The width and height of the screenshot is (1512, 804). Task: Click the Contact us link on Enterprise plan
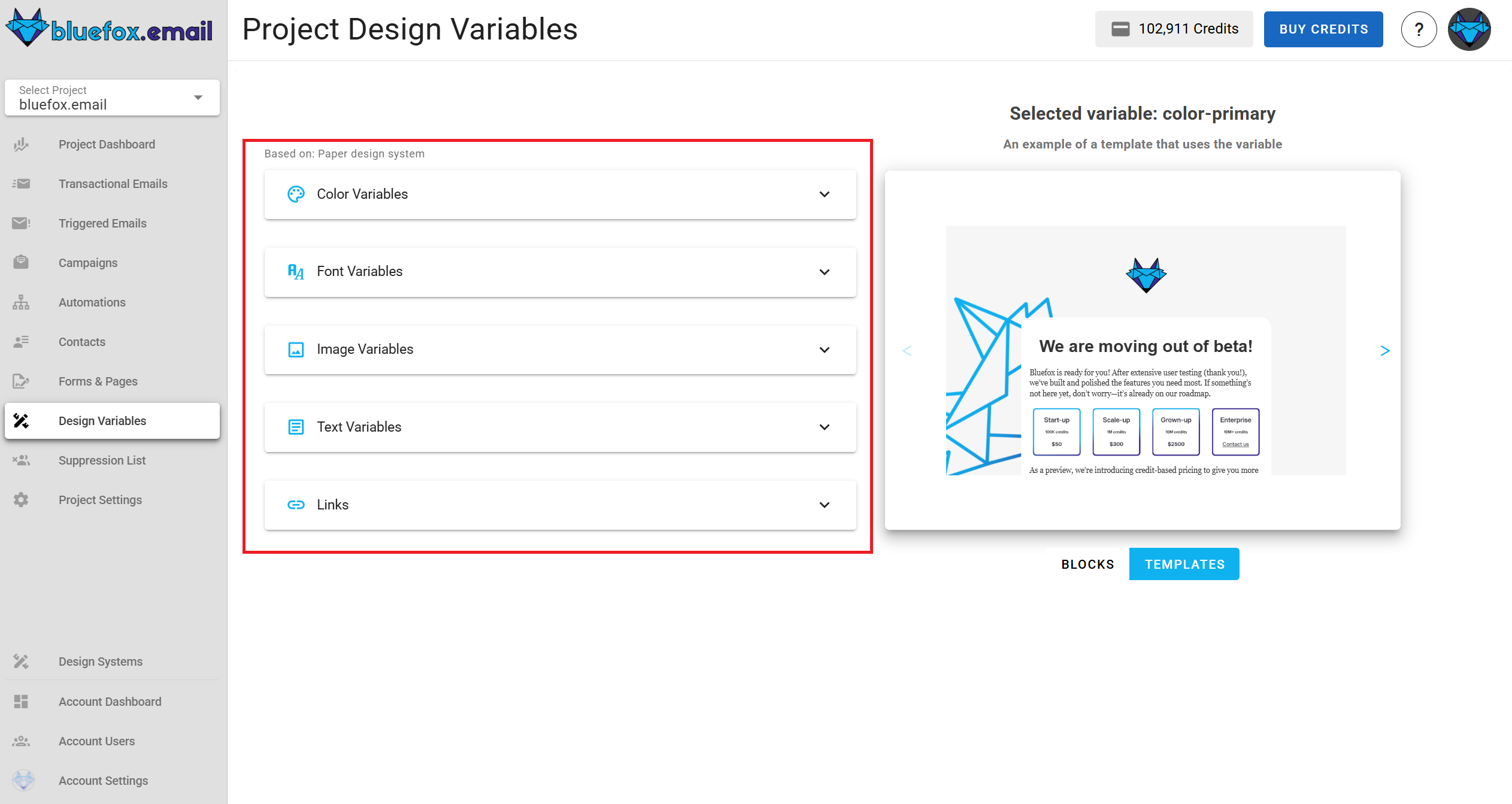pyautogui.click(x=1235, y=444)
